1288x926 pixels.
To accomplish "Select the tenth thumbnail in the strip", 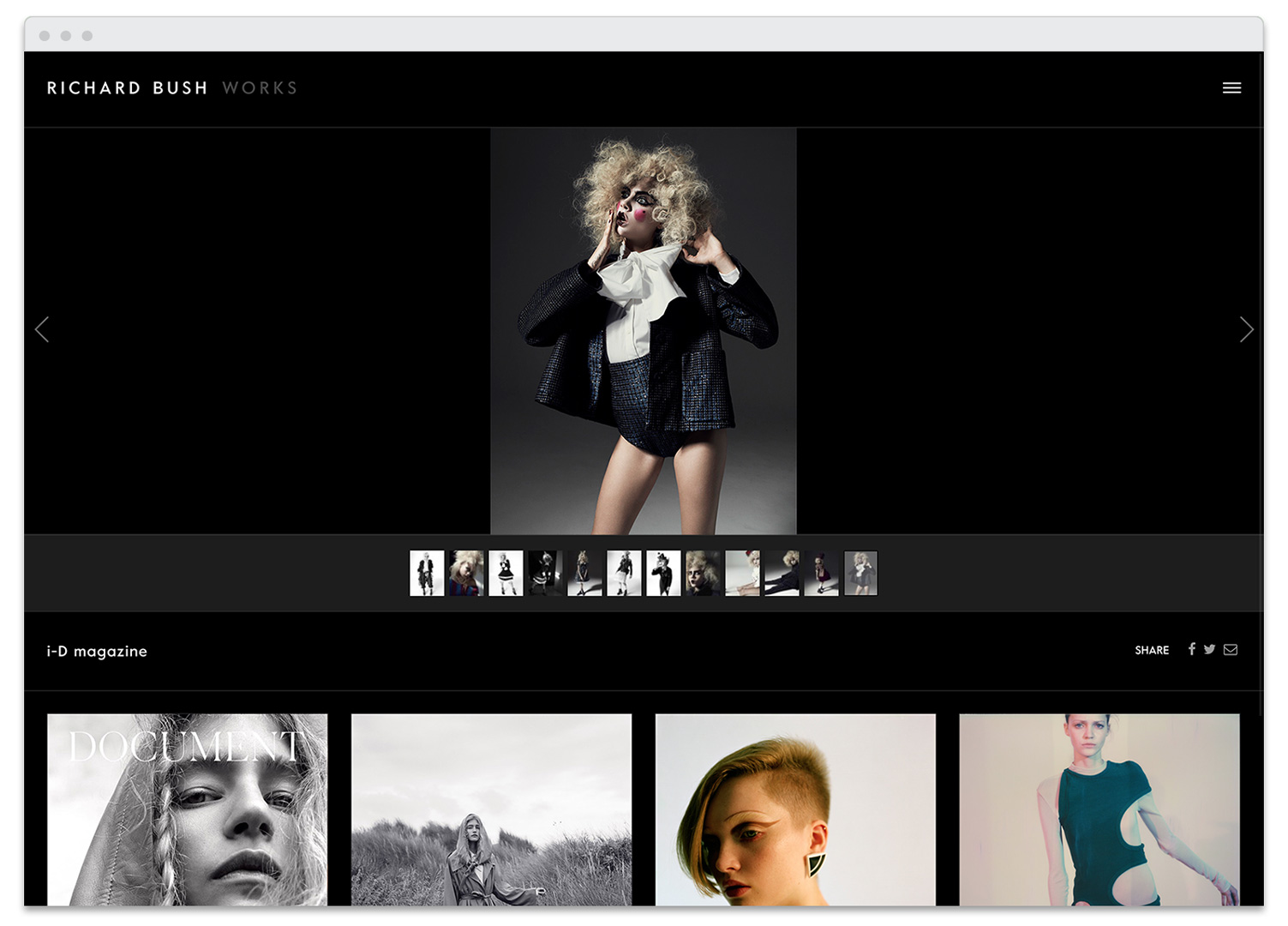I will pyautogui.click(x=782, y=573).
